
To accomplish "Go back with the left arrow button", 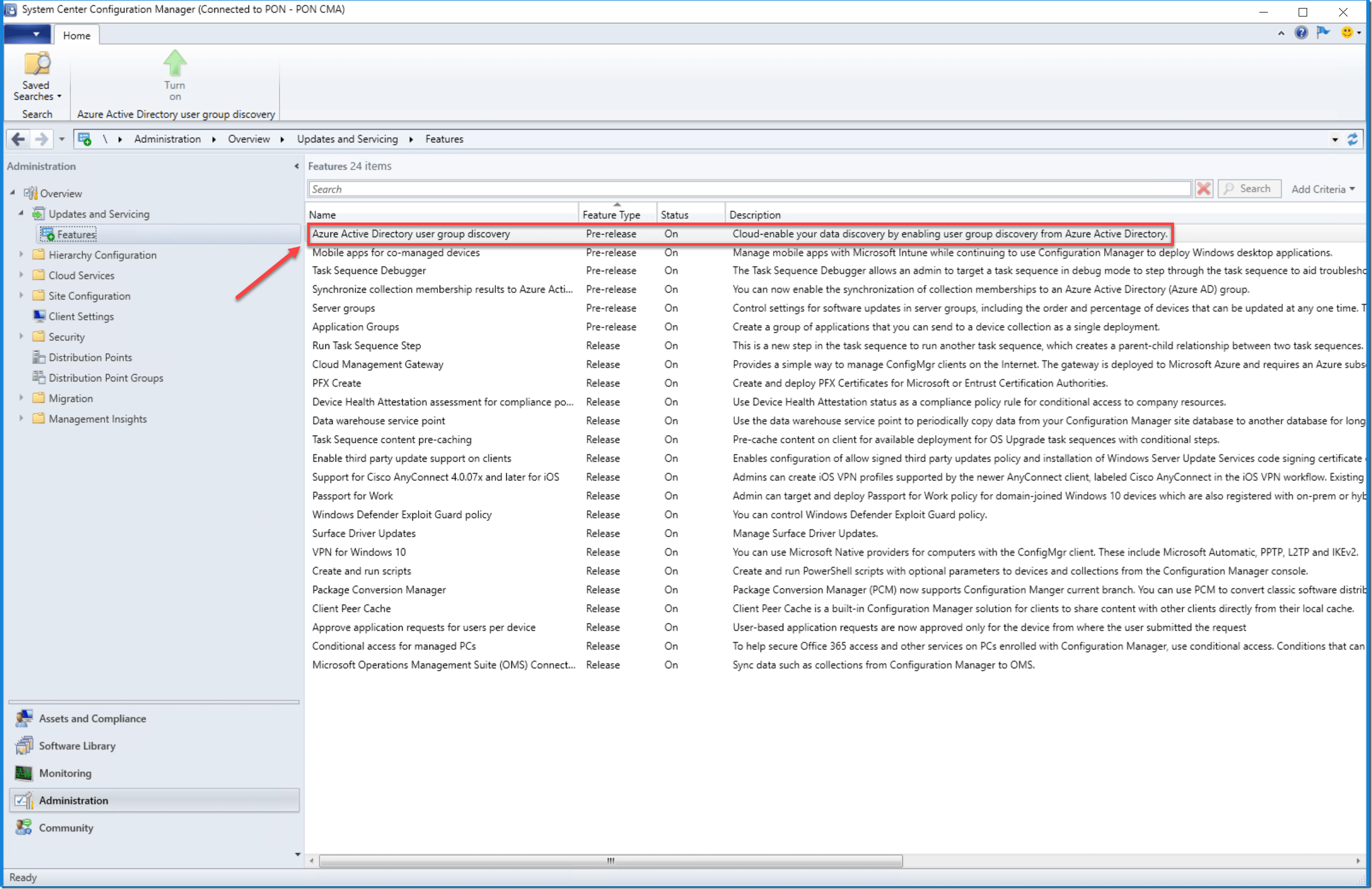I will click(x=18, y=139).
